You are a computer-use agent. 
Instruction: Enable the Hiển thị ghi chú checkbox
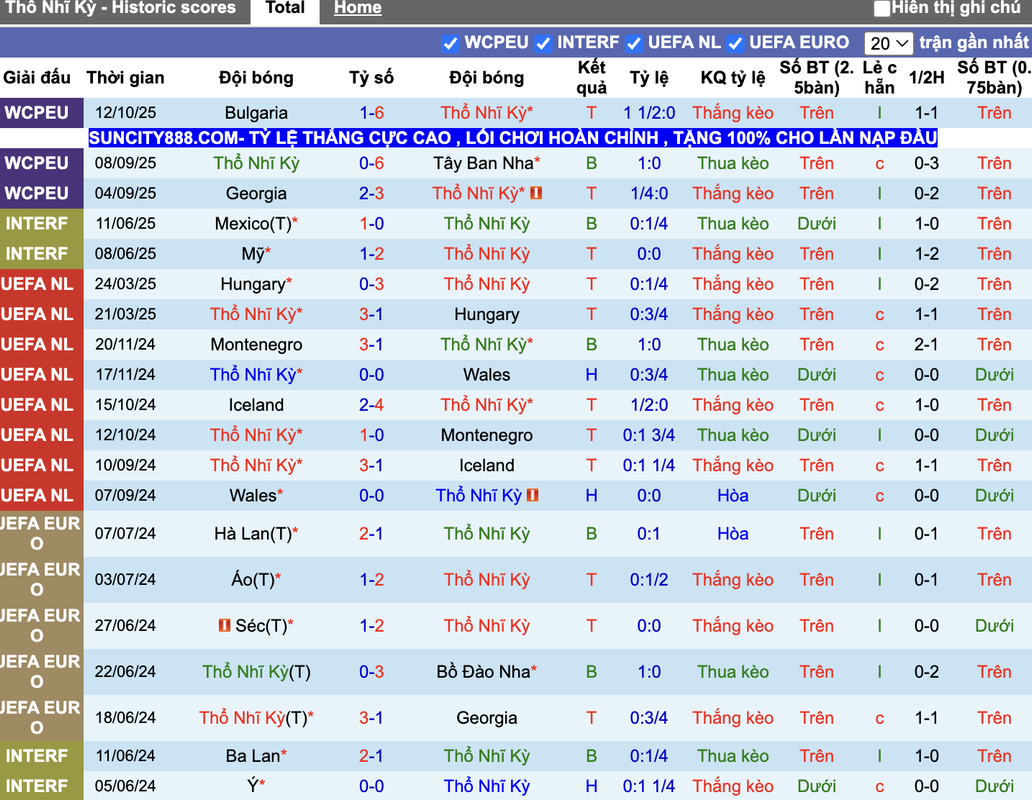[x=882, y=9]
